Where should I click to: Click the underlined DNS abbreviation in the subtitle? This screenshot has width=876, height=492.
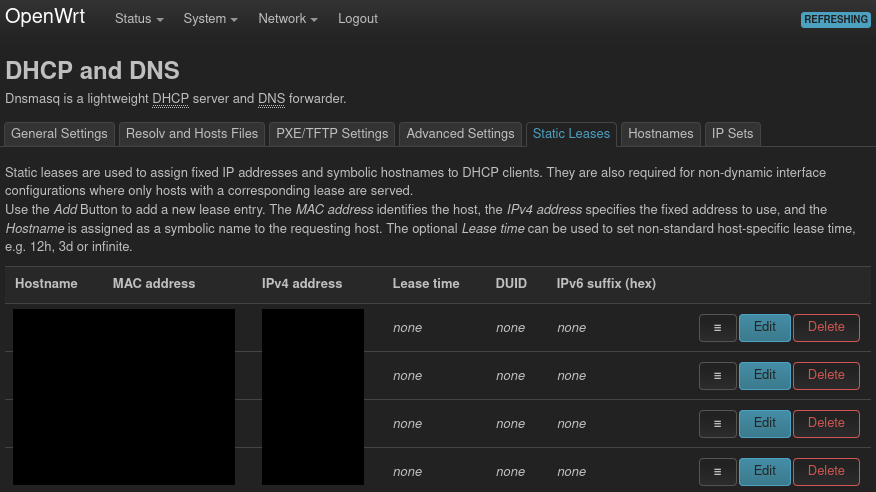click(x=272, y=99)
